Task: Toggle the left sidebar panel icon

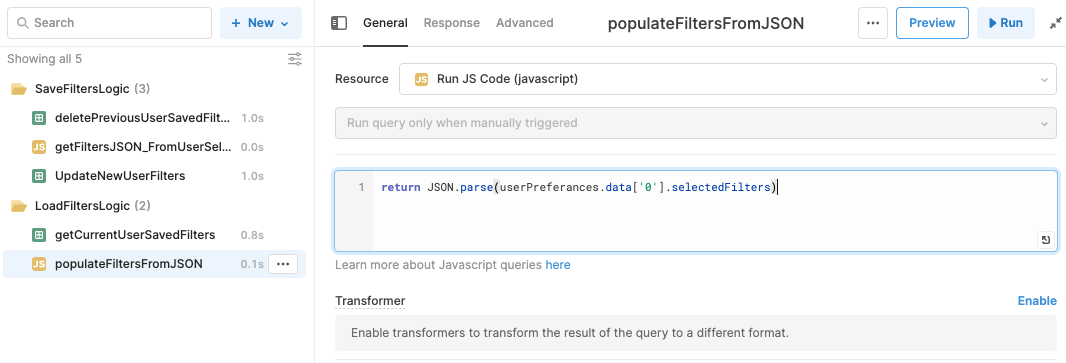Action: tap(339, 23)
